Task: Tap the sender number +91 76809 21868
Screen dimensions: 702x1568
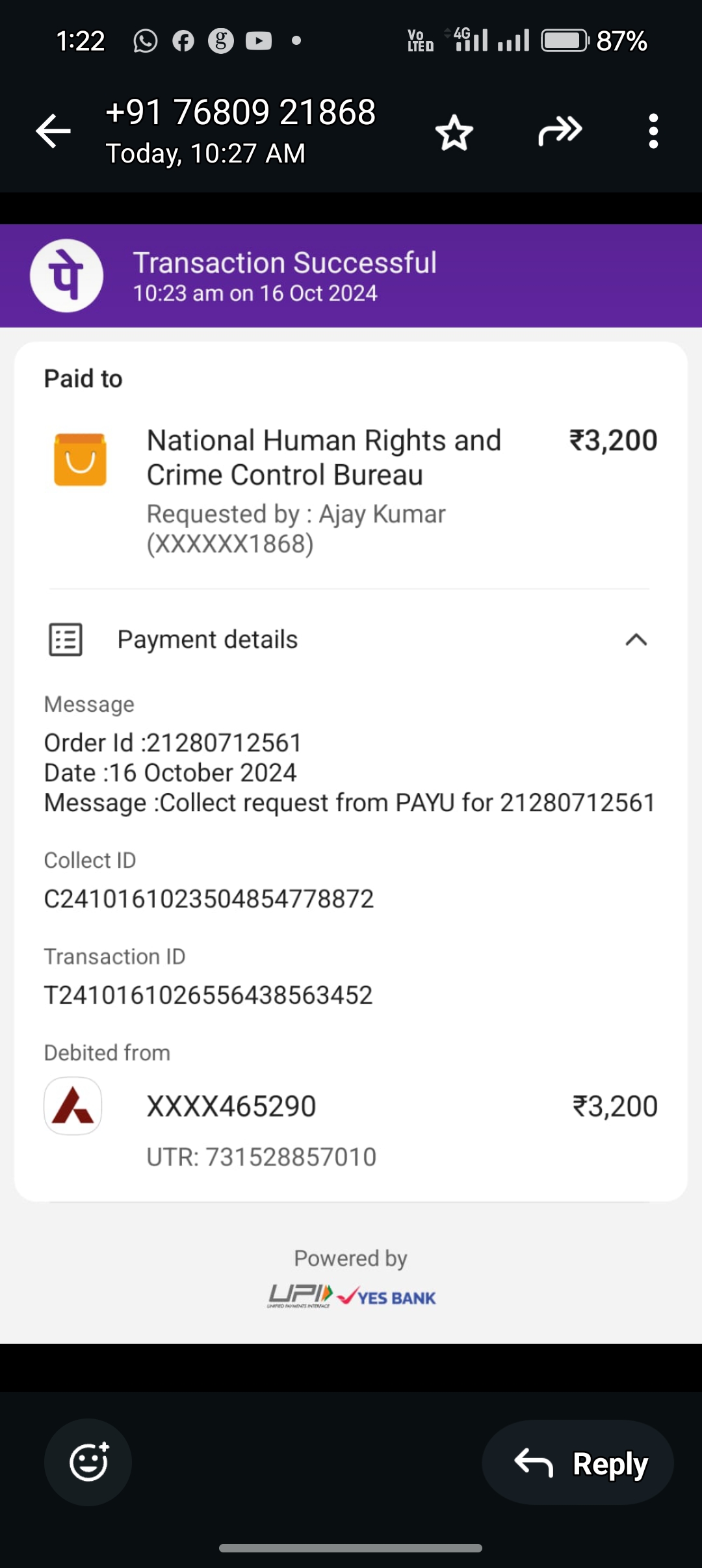Action: tap(240, 112)
